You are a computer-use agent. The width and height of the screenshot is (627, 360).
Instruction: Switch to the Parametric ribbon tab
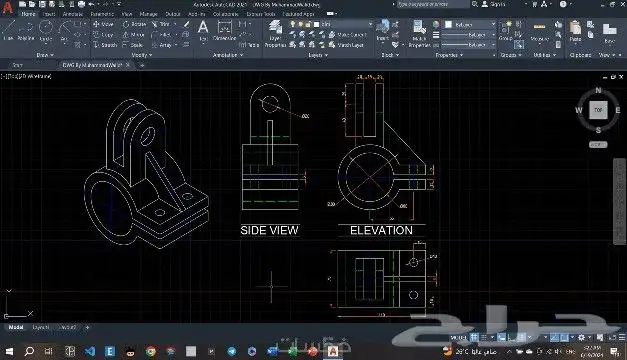[102, 14]
